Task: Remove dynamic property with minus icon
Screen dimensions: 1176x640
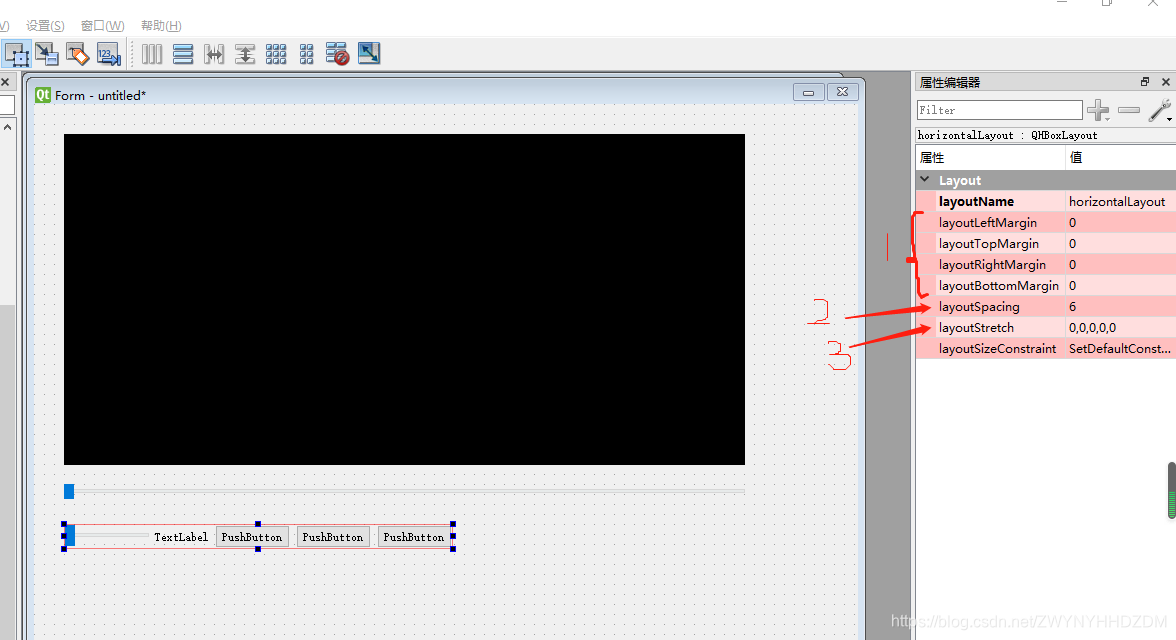Action: pyautogui.click(x=1129, y=110)
